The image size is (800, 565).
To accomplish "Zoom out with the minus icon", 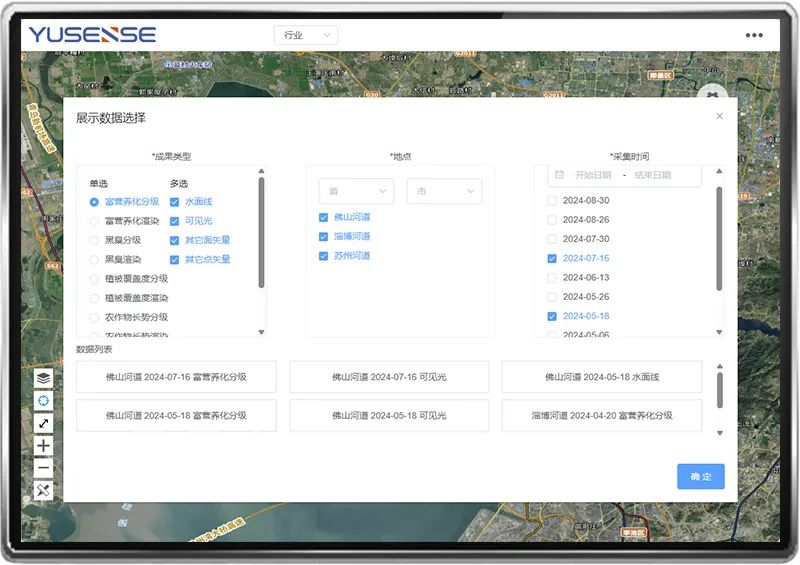I will (43, 467).
